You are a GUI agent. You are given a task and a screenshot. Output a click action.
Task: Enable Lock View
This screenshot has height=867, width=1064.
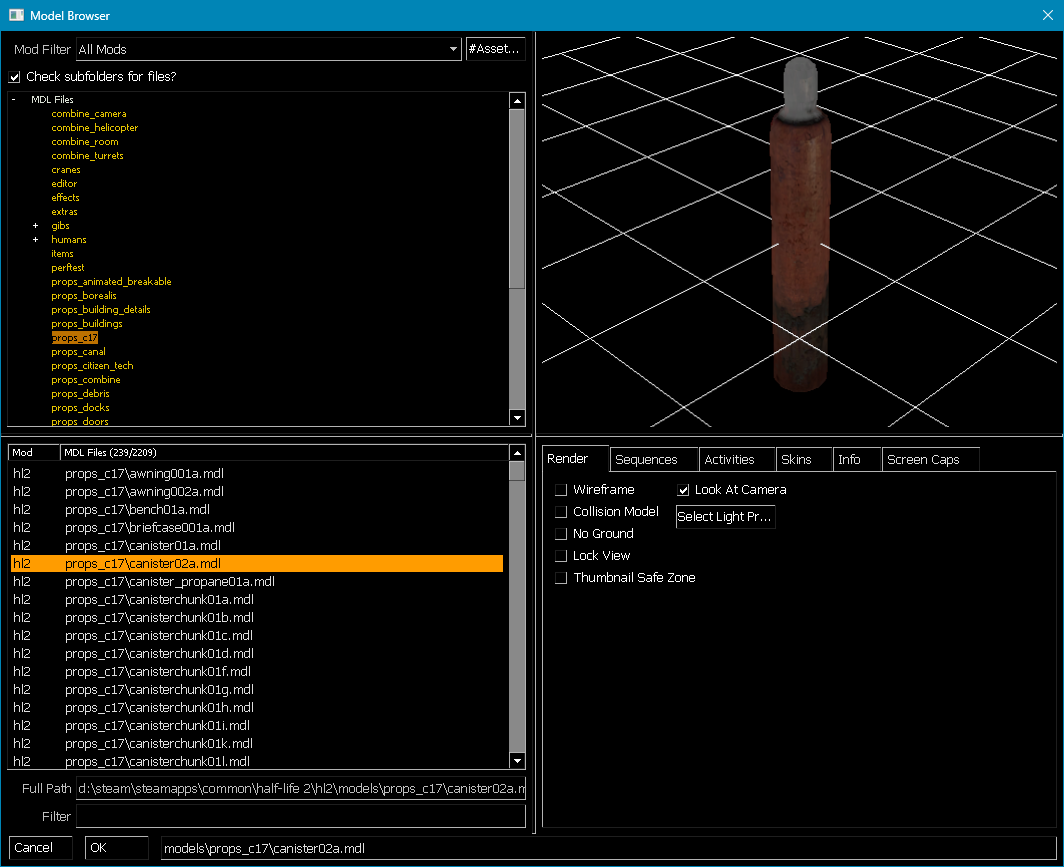point(561,556)
